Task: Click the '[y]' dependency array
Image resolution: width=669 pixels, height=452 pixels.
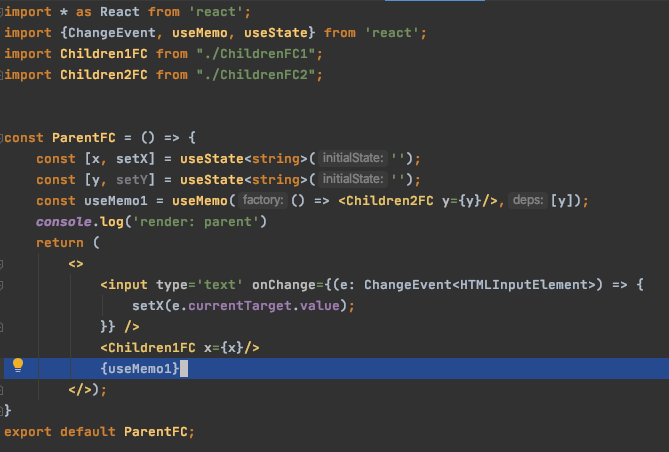Action: [562, 201]
